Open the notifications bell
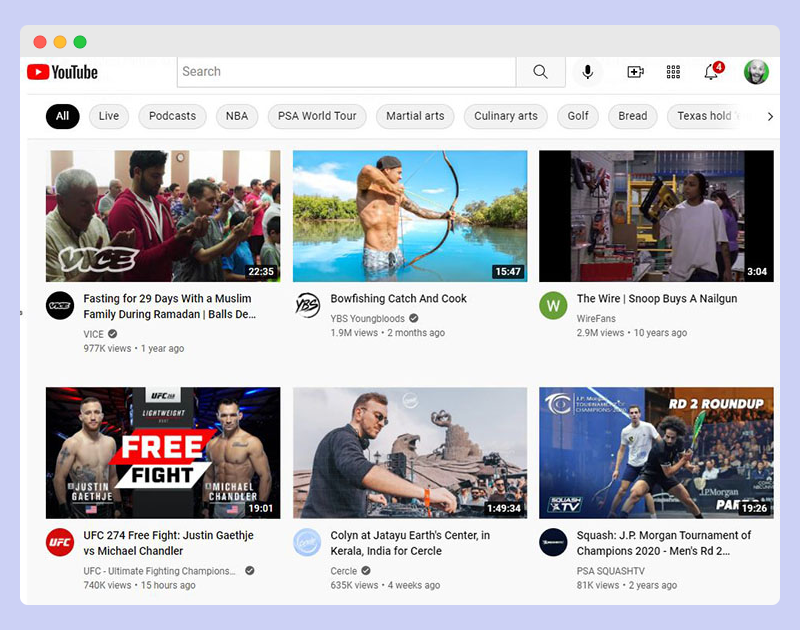800x630 pixels. 712,71
